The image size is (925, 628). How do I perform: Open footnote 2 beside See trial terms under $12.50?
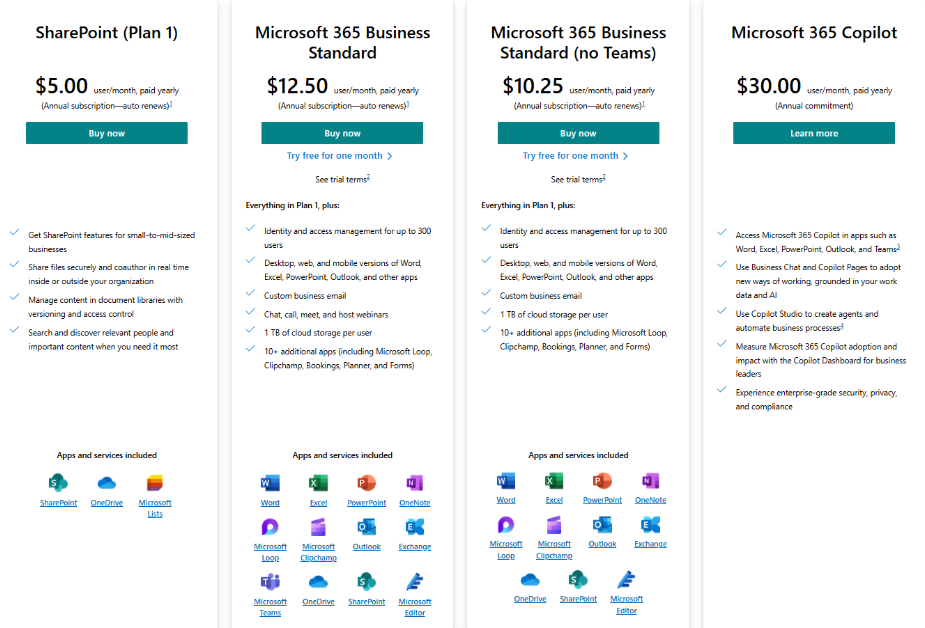[368, 177]
